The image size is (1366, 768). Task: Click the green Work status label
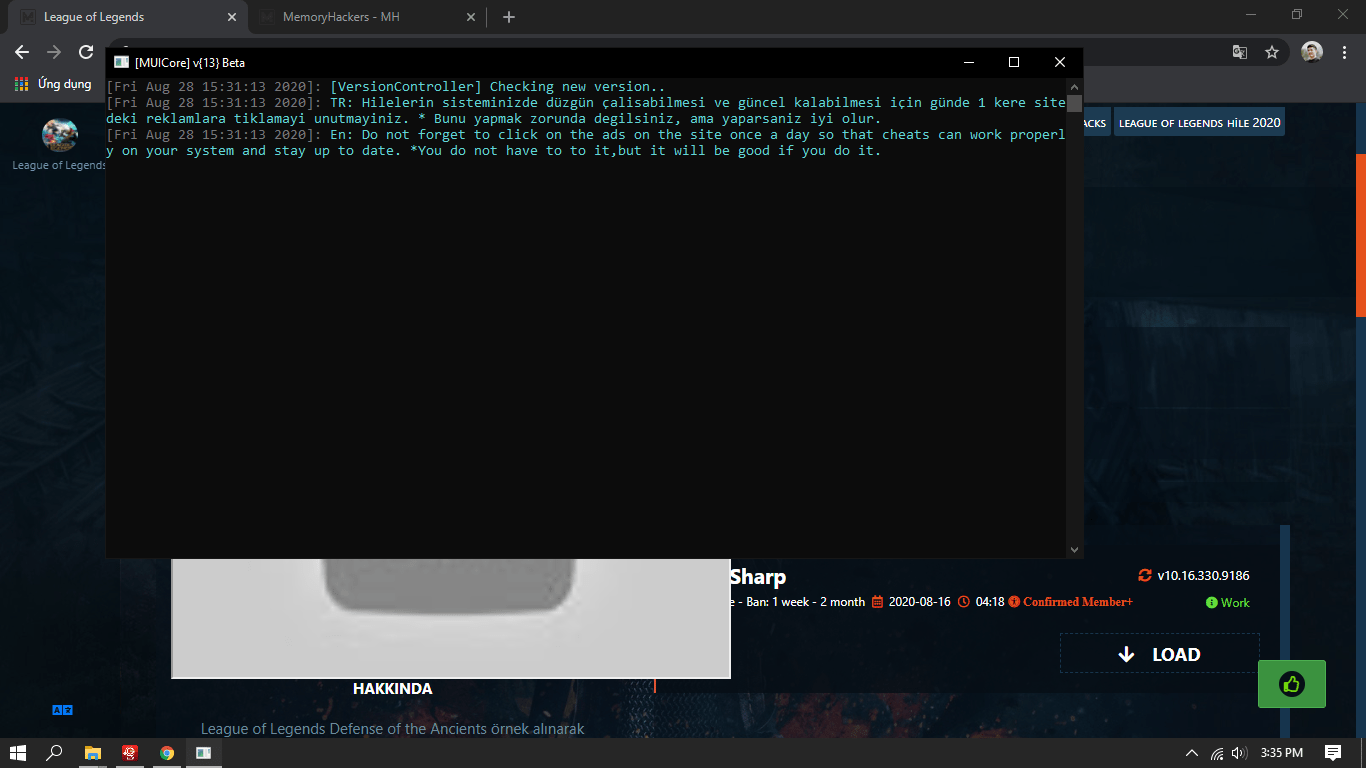[x=1228, y=602]
